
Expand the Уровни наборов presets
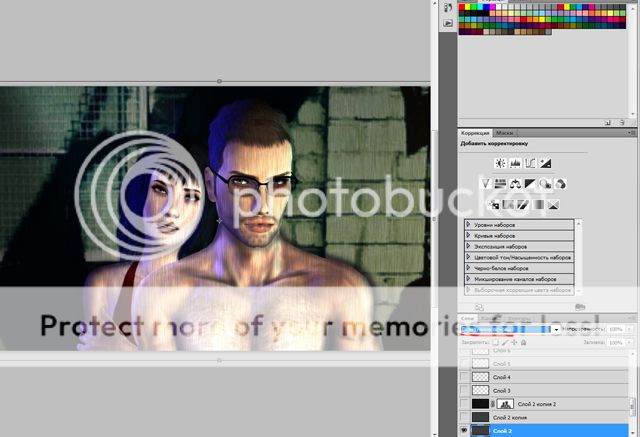tap(470, 224)
